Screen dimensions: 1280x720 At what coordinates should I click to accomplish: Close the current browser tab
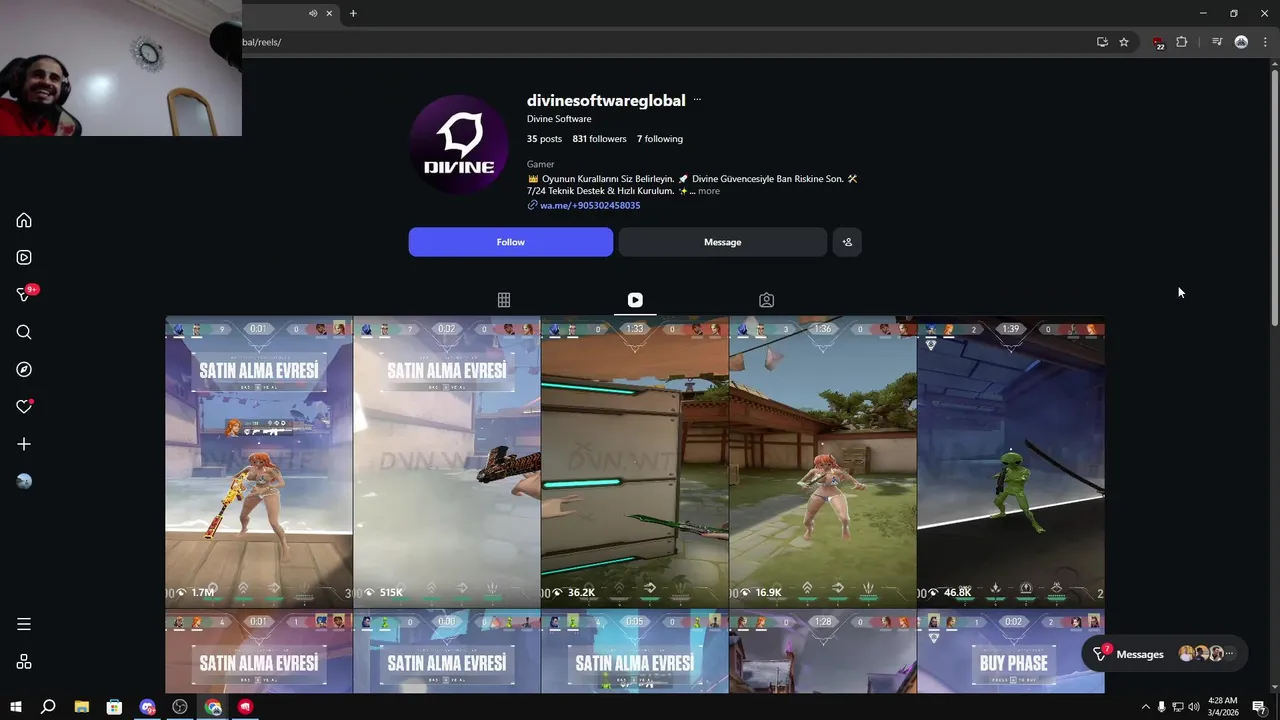(329, 13)
